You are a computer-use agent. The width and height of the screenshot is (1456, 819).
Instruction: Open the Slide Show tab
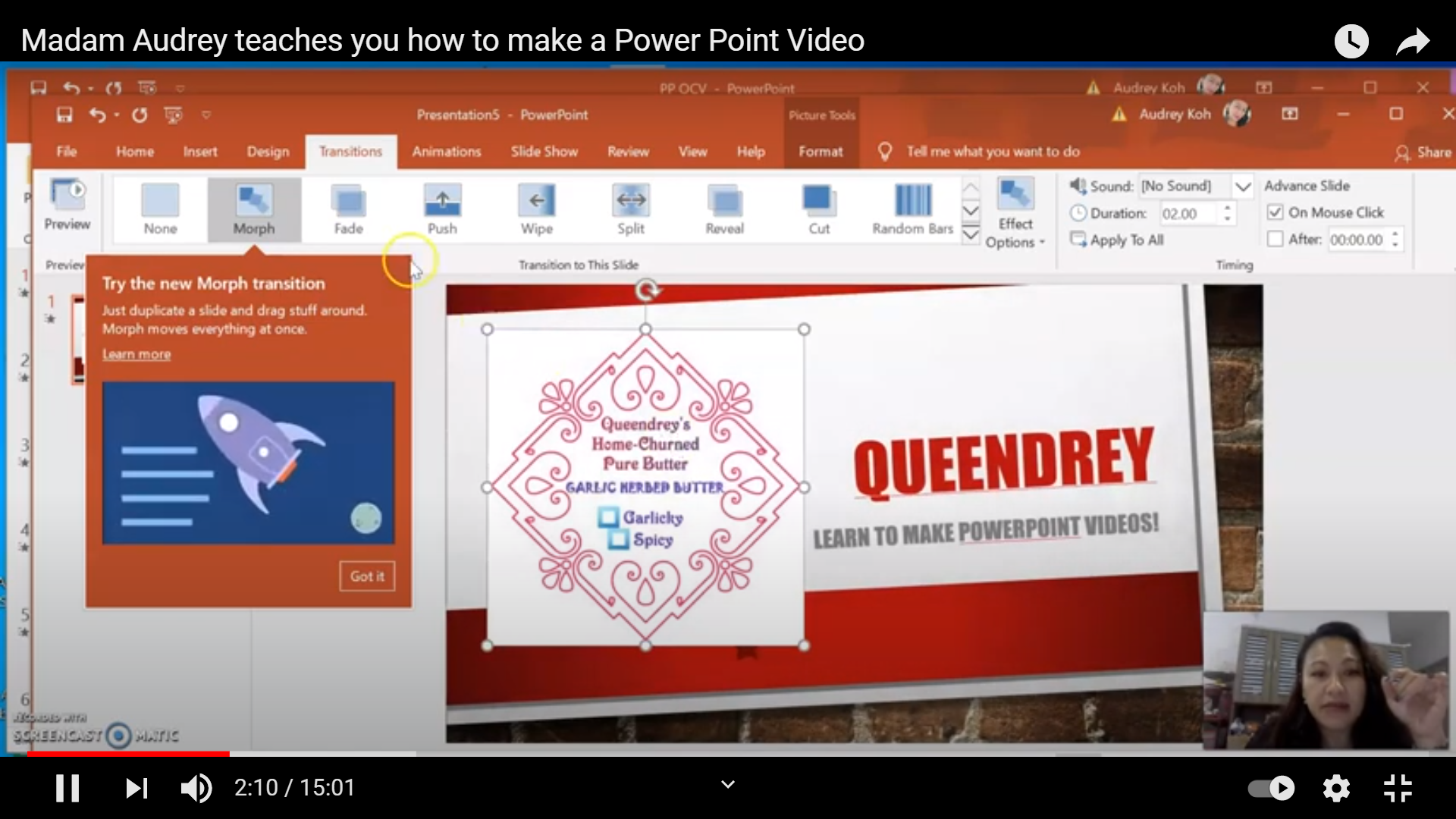point(544,152)
